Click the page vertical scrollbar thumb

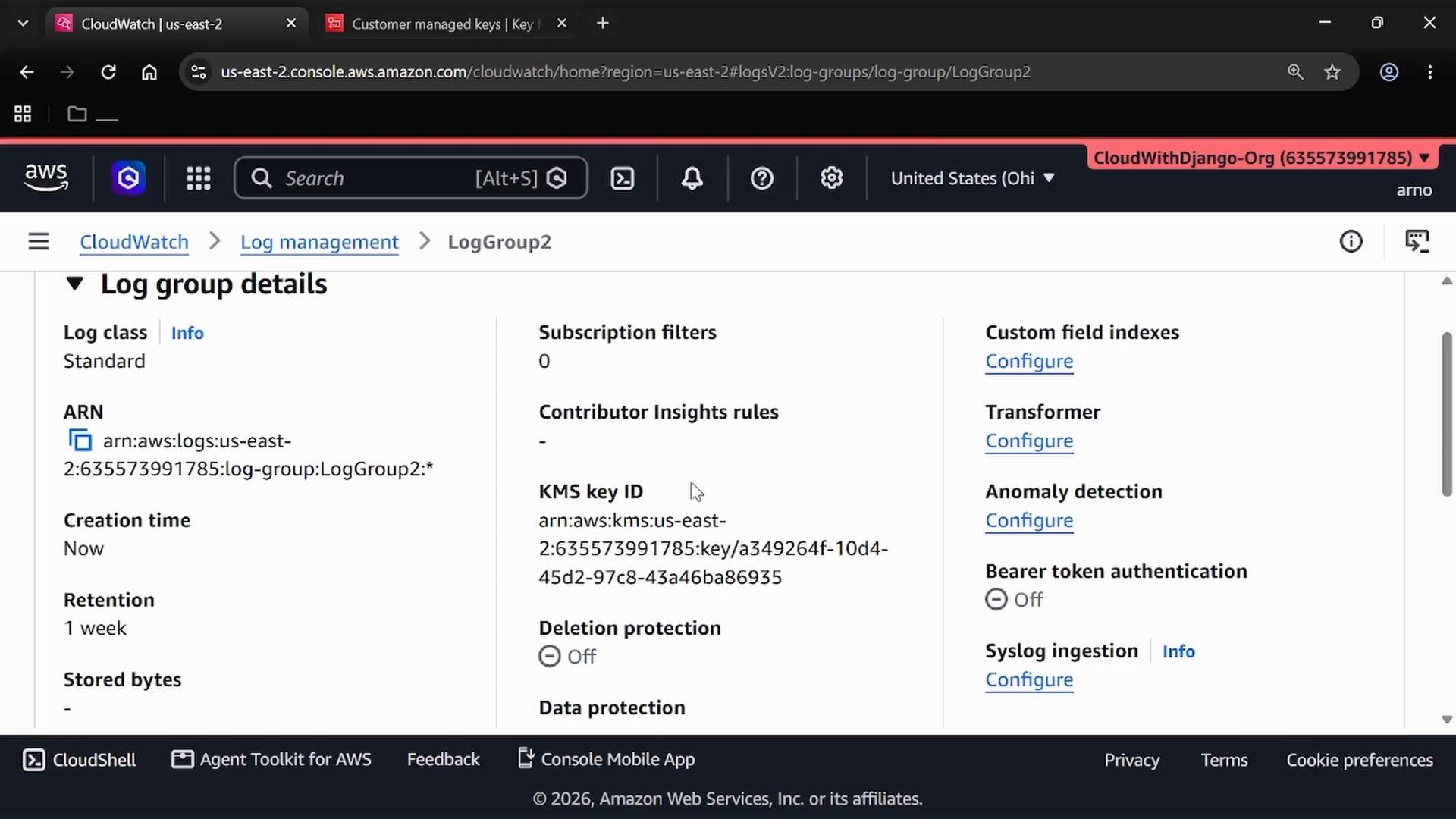point(1447,414)
